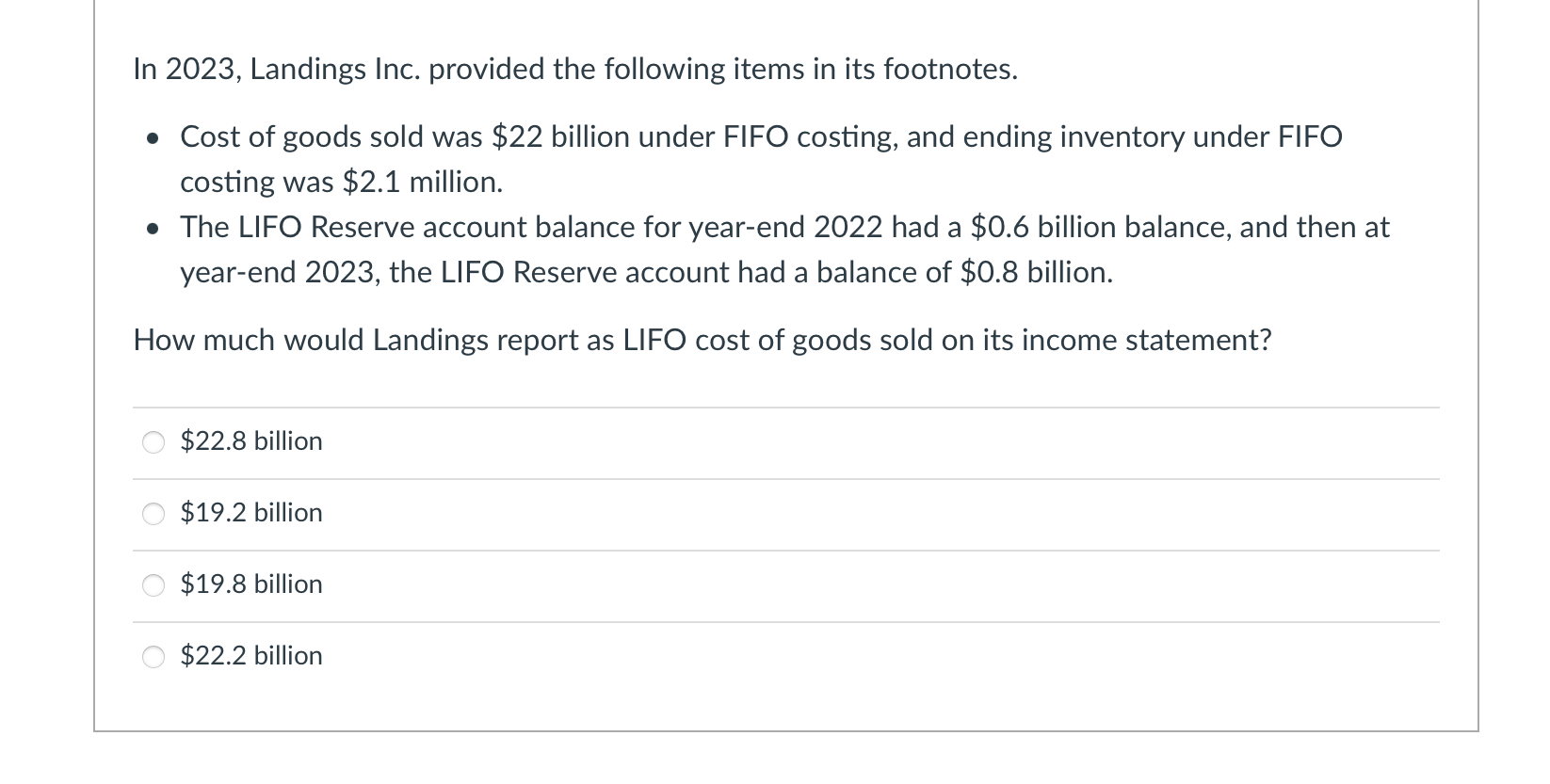Select the $22.8 billion radio button
1550x784 pixels.
coord(153,442)
